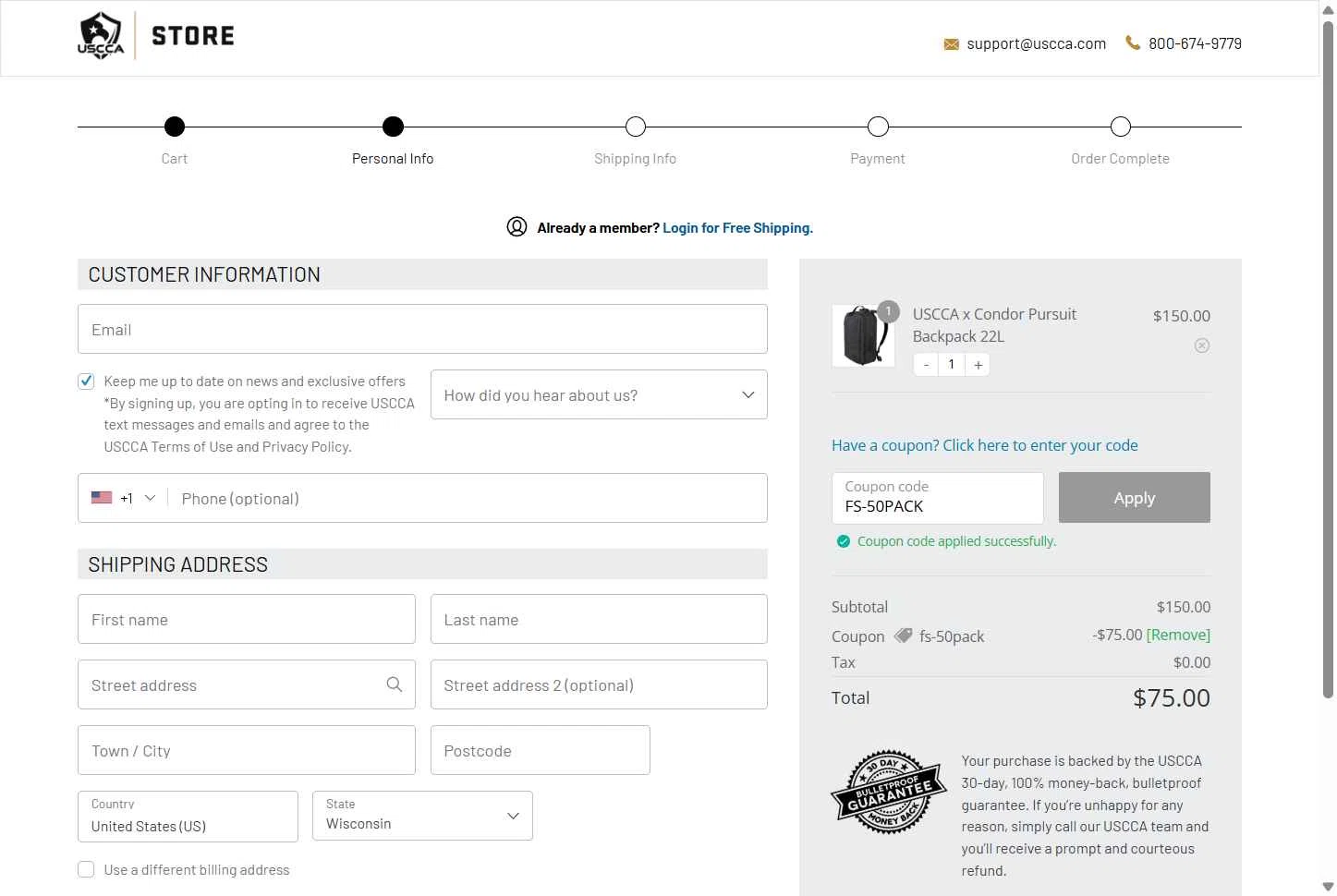Click the 800-674-9779 phone number
Image resolution: width=1337 pixels, height=896 pixels.
click(x=1195, y=43)
